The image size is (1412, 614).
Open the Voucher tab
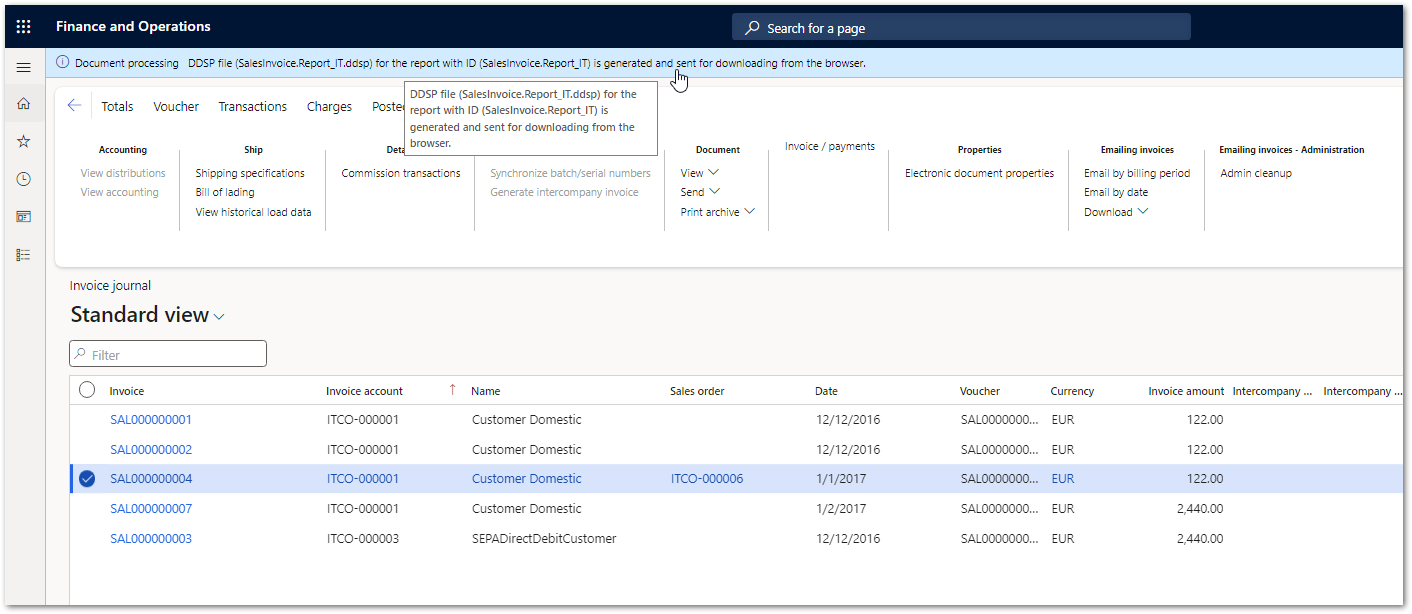tap(176, 107)
